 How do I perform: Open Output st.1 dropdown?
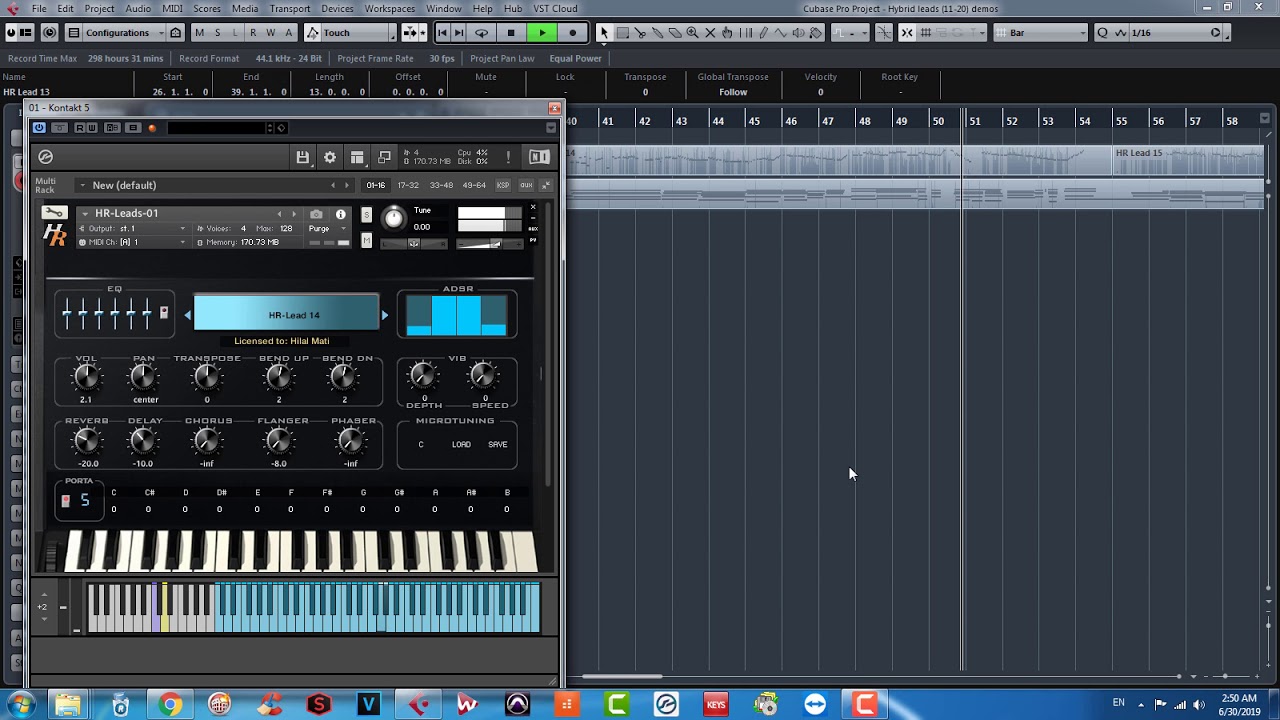(133, 229)
